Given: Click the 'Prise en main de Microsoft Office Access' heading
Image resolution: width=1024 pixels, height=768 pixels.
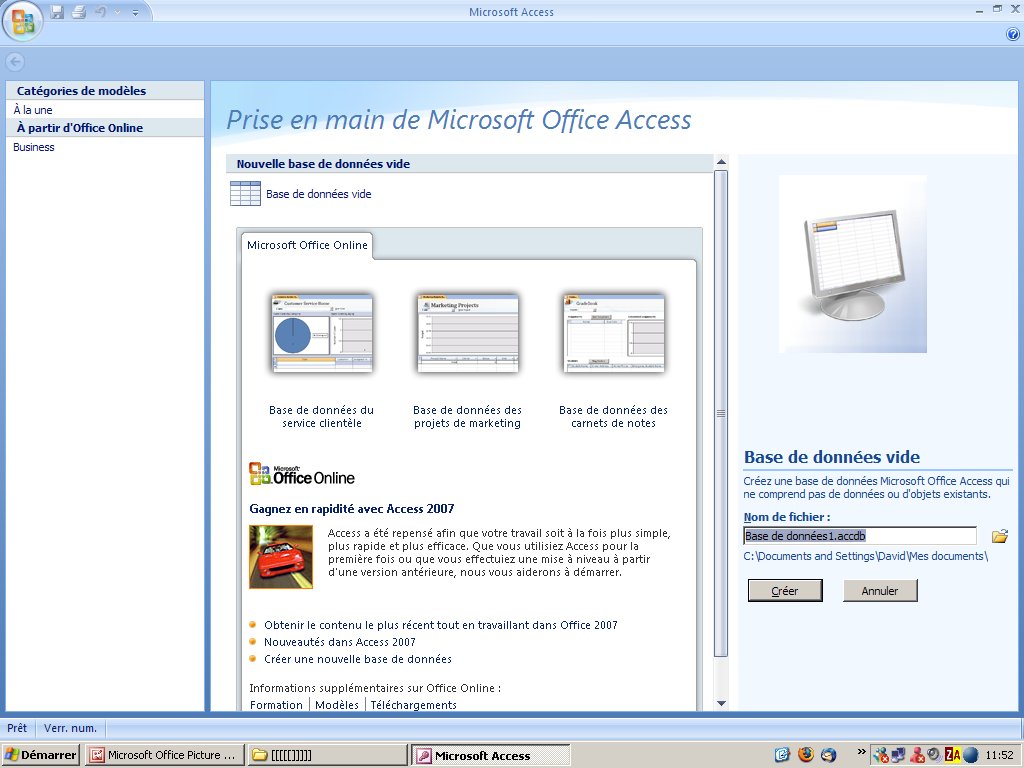Looking at the screenshot, I should click(458, 120).
